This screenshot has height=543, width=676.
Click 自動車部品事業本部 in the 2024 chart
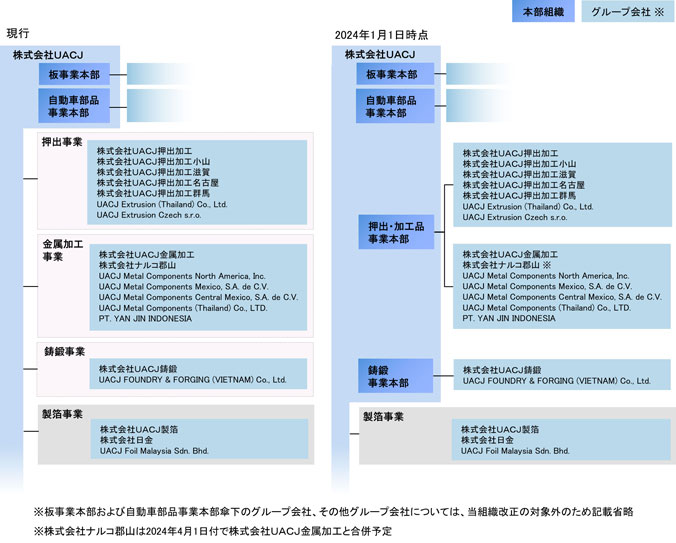coord(391,106)
